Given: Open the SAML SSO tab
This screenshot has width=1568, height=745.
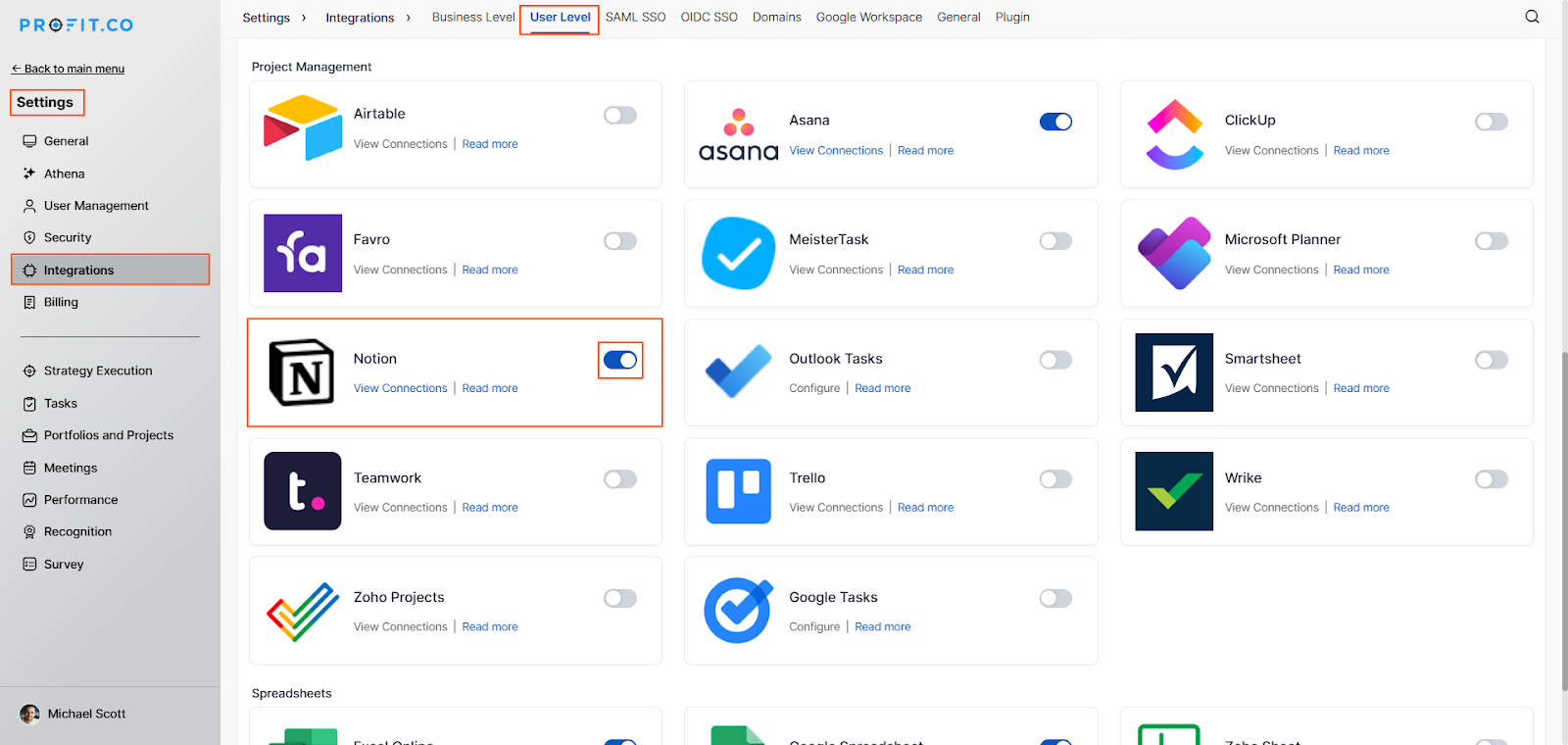Looking at the screenshot, I should 635,17.
